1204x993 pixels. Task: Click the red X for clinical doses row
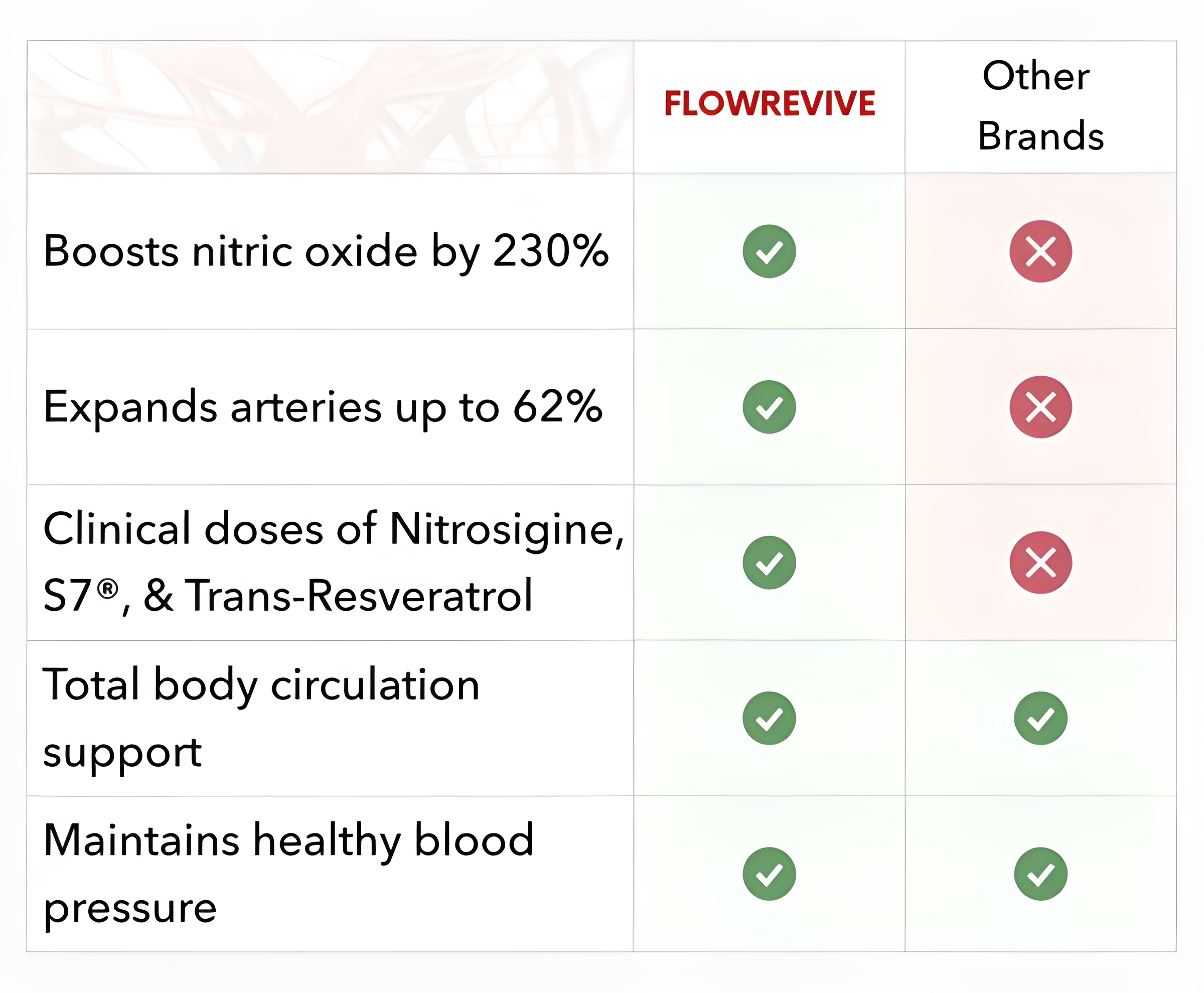[x=1040, y=562]
